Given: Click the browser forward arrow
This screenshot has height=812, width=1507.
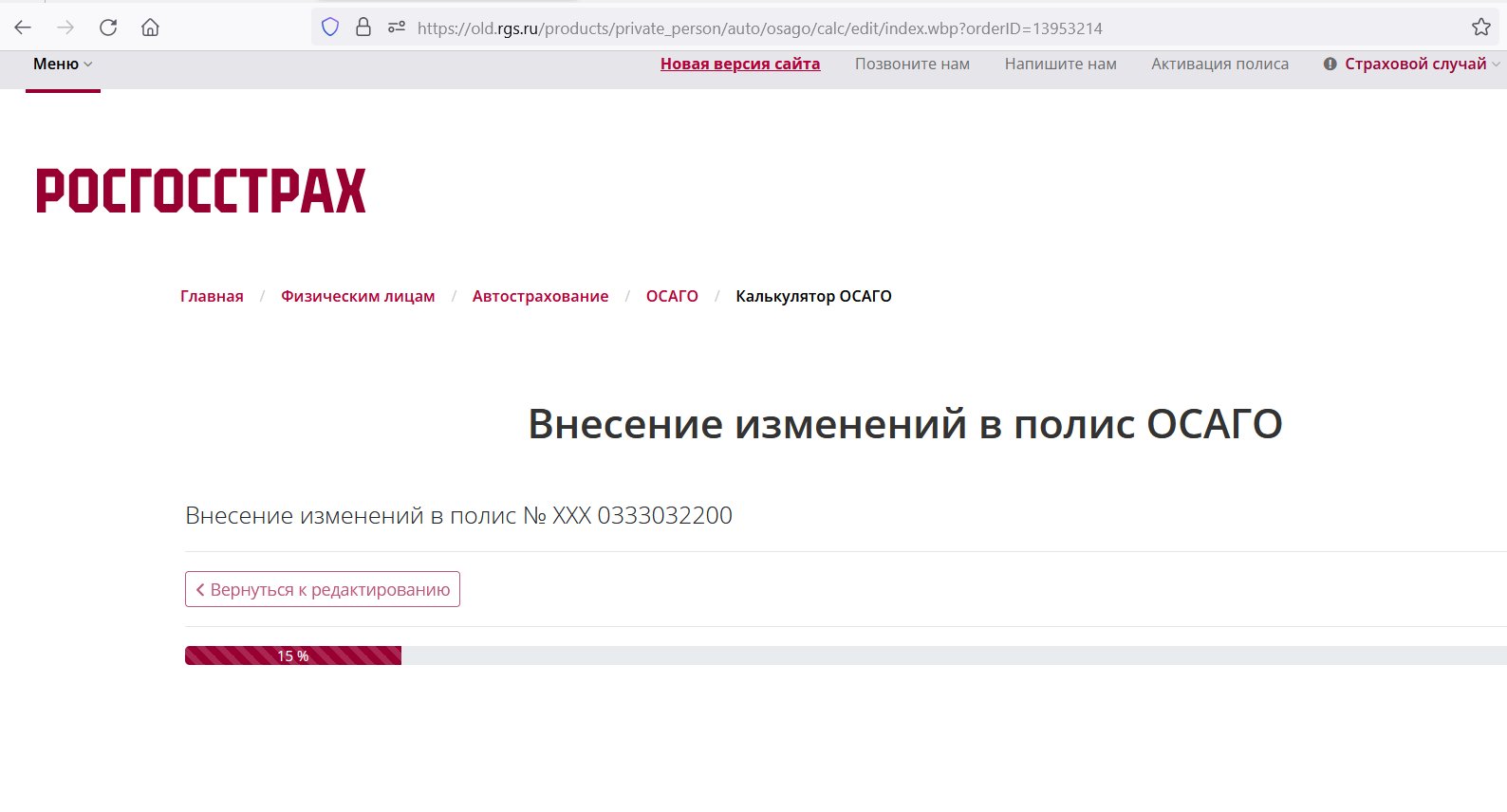Looking at the screenshot, I should (x=65, y=28).
